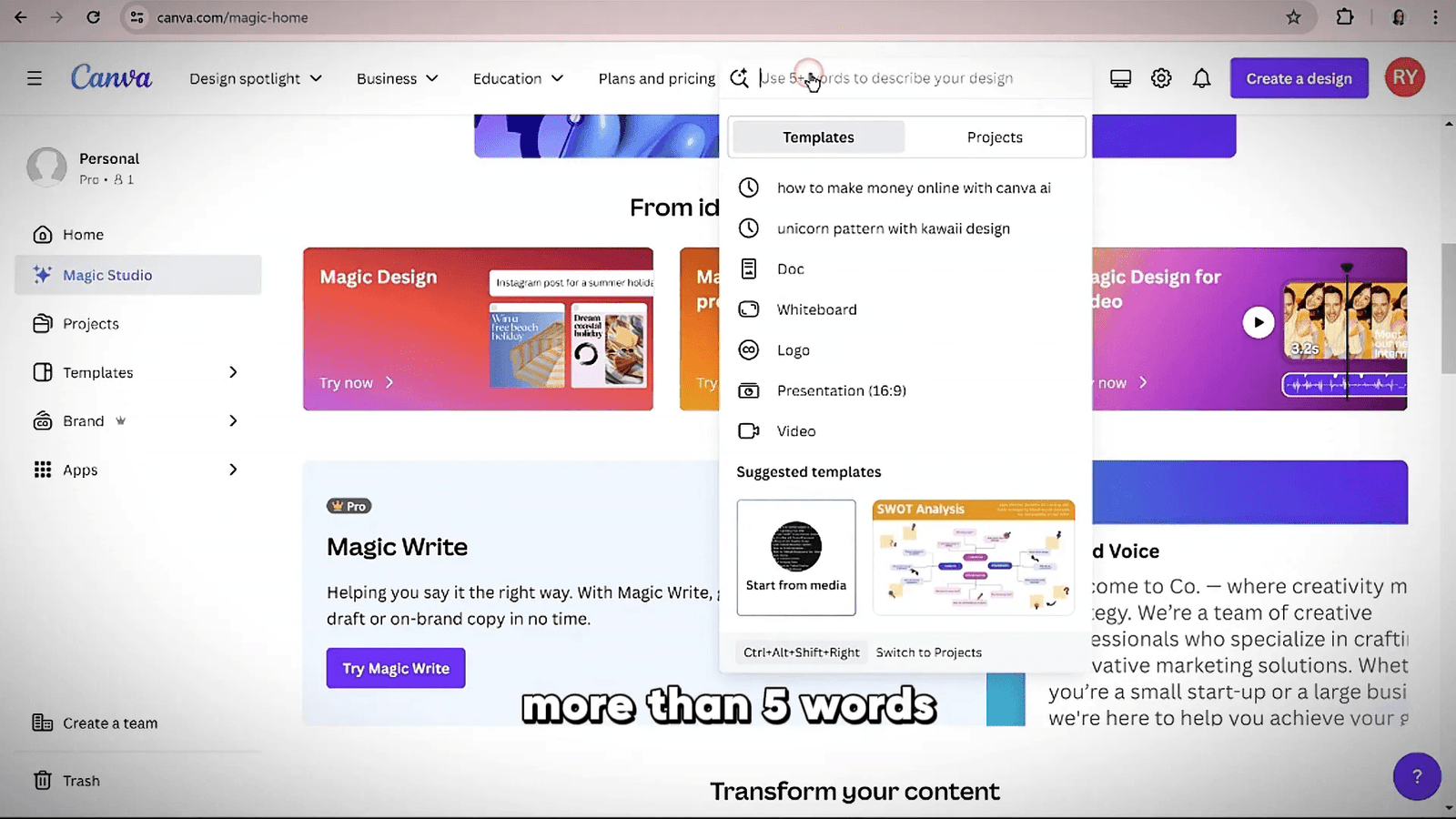Click the Doc icon in search suggestions

(x=748, y=268)
